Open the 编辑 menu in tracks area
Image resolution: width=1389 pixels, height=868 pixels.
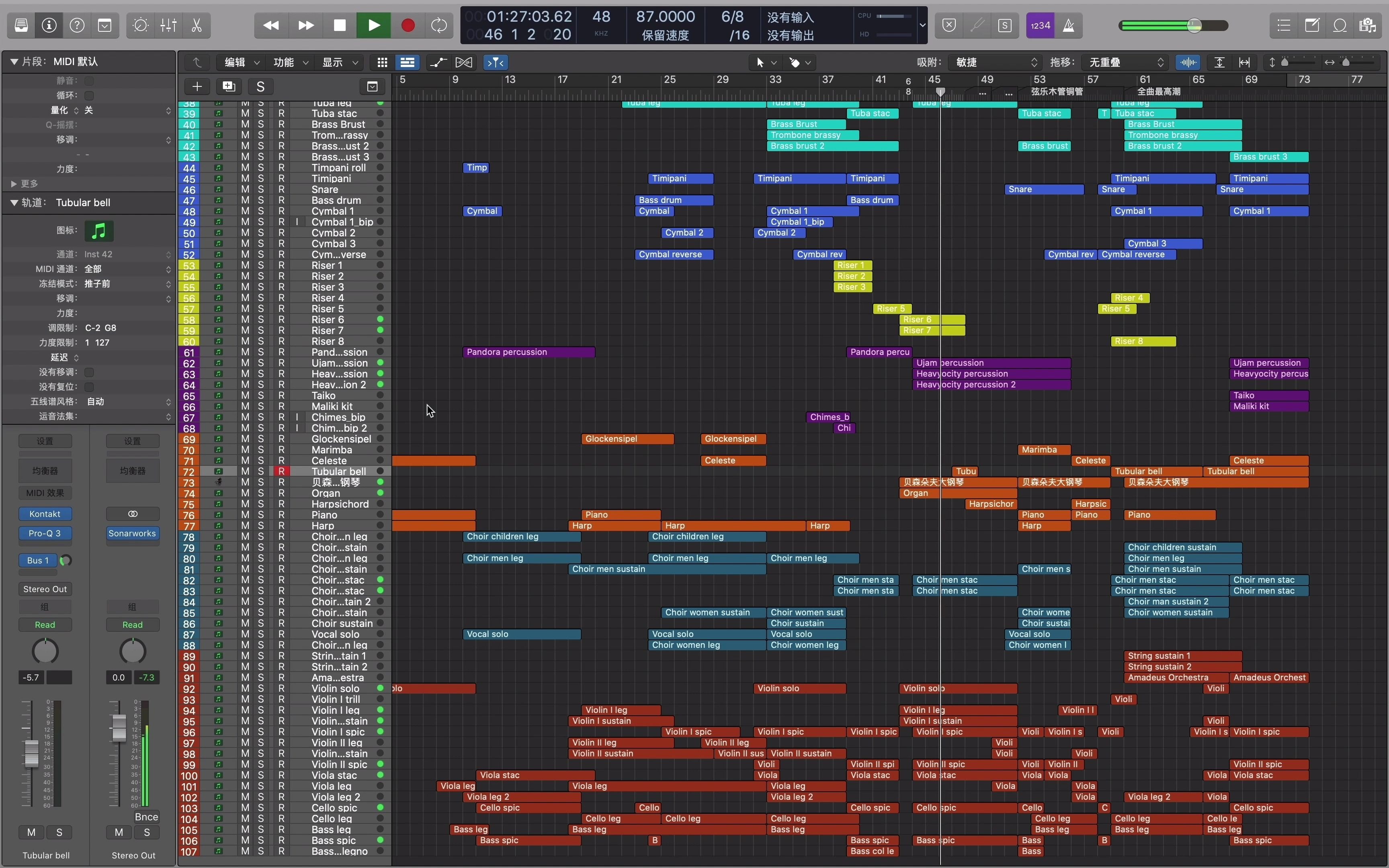(x=242, y=62)
